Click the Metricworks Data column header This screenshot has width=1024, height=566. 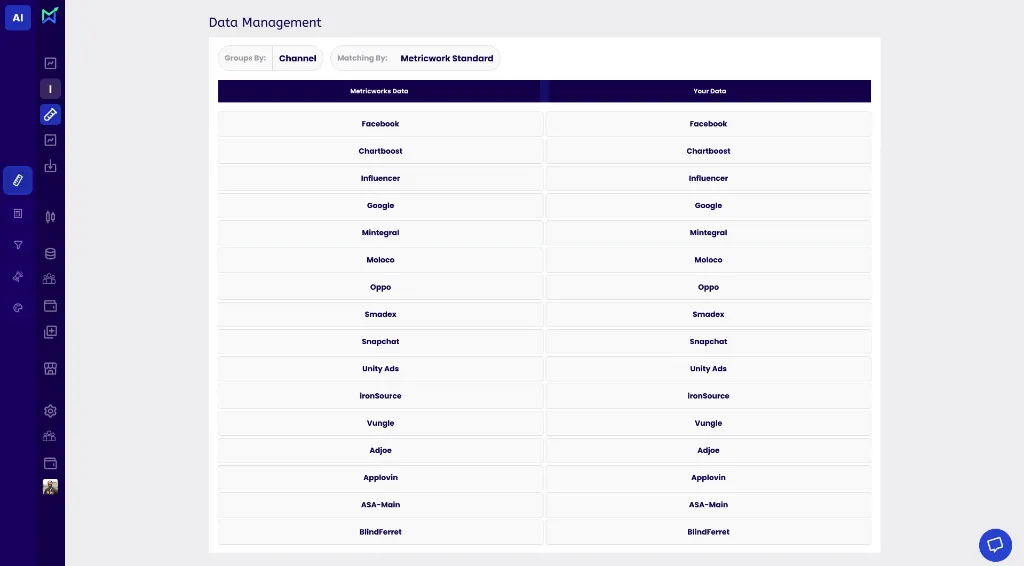[x=379, y=91]
